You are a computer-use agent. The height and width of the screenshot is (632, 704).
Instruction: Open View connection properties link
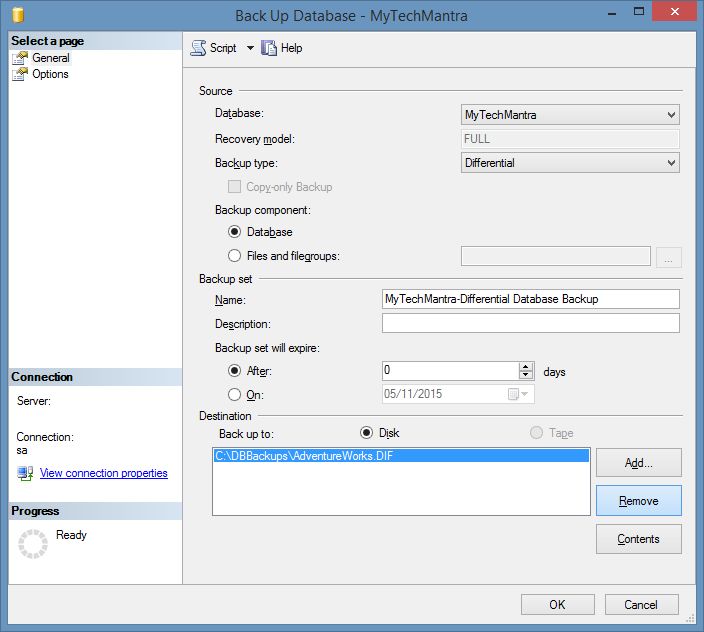(104, 473)
